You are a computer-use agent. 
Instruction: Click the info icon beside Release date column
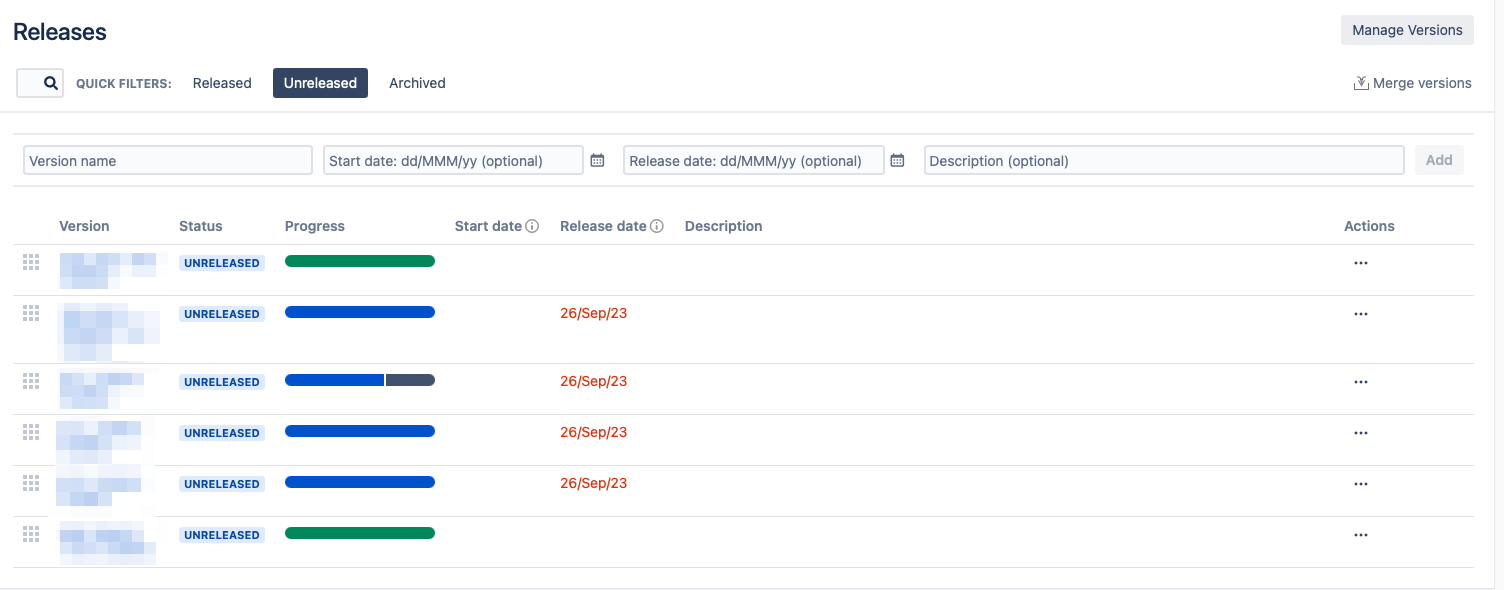(657, 225)
